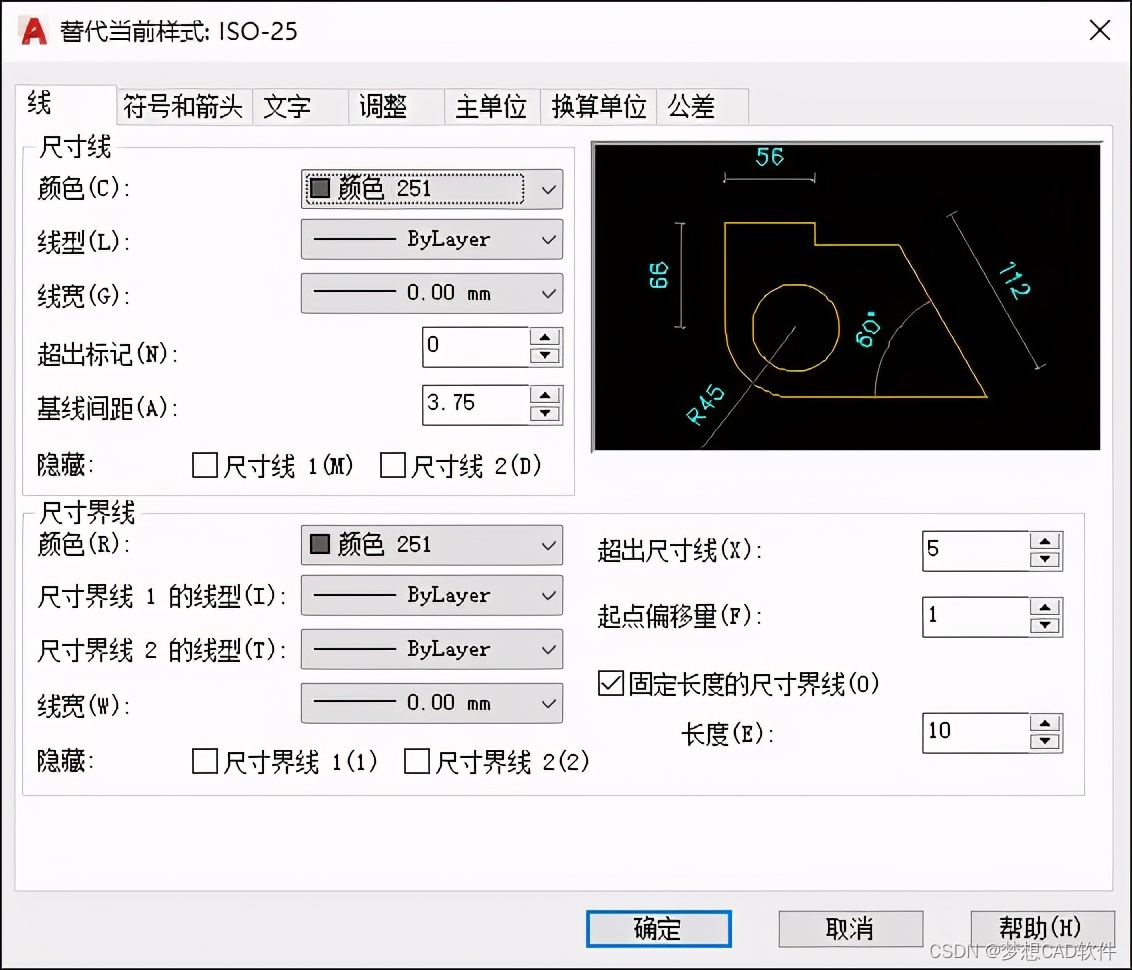Click the 基线间距(A) input field
The width and height of the screenshot is (1132, 970).
pyautogui.click(x=476, y=404)
